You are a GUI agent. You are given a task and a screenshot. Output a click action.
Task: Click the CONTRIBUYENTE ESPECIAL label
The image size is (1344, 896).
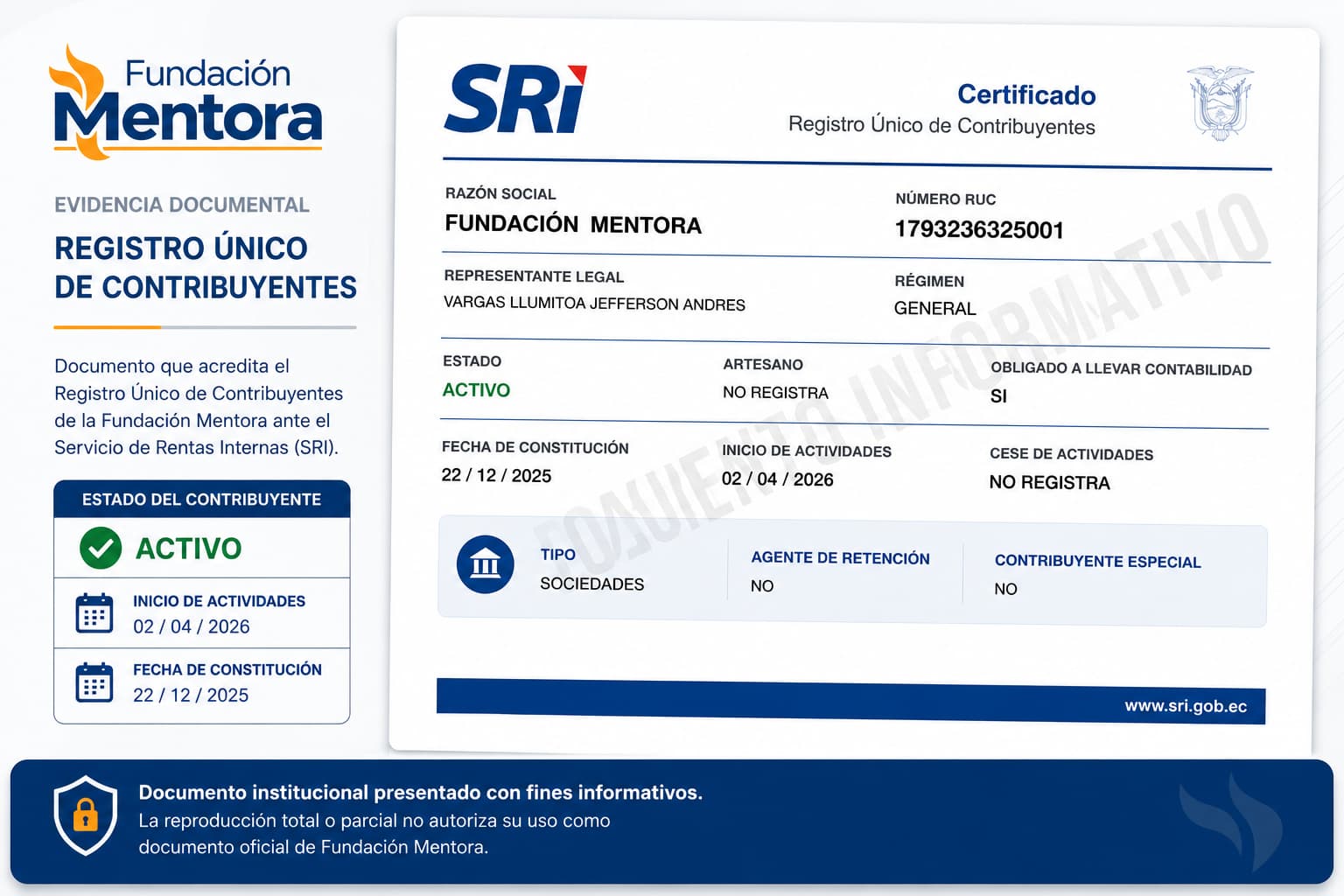pos(1097,562)
